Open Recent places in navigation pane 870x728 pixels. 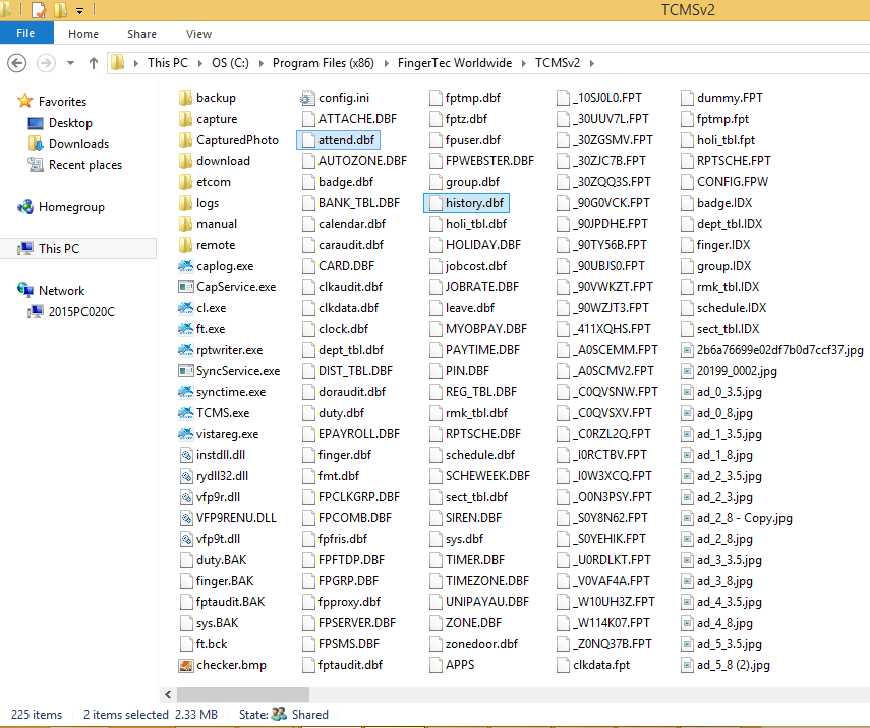click(85, 165)
